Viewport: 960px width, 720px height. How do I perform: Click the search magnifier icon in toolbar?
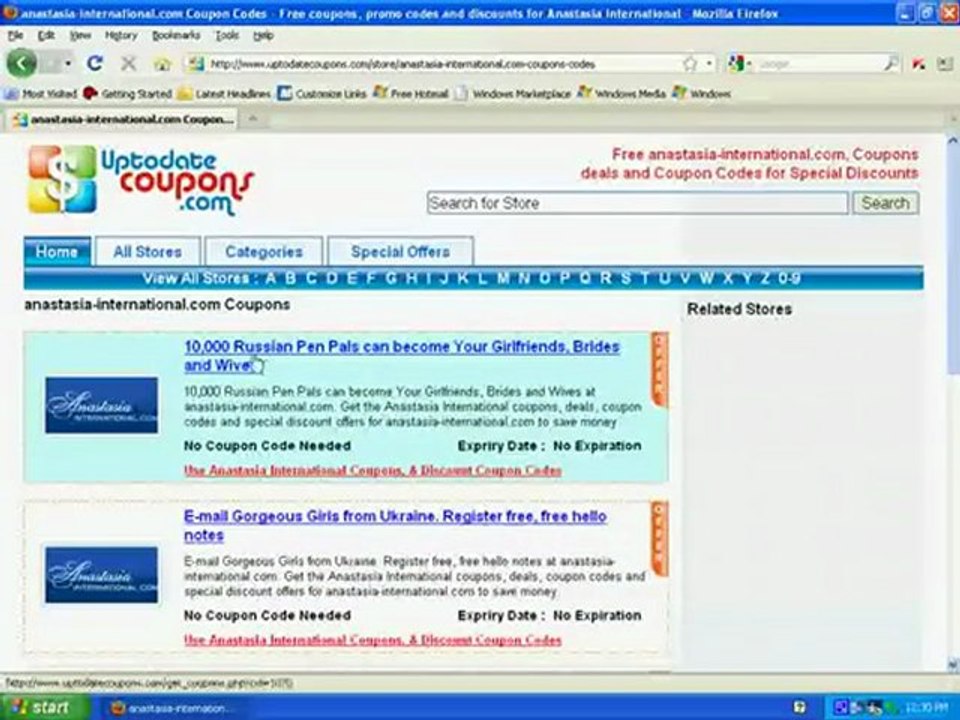(x=891, y=64)
